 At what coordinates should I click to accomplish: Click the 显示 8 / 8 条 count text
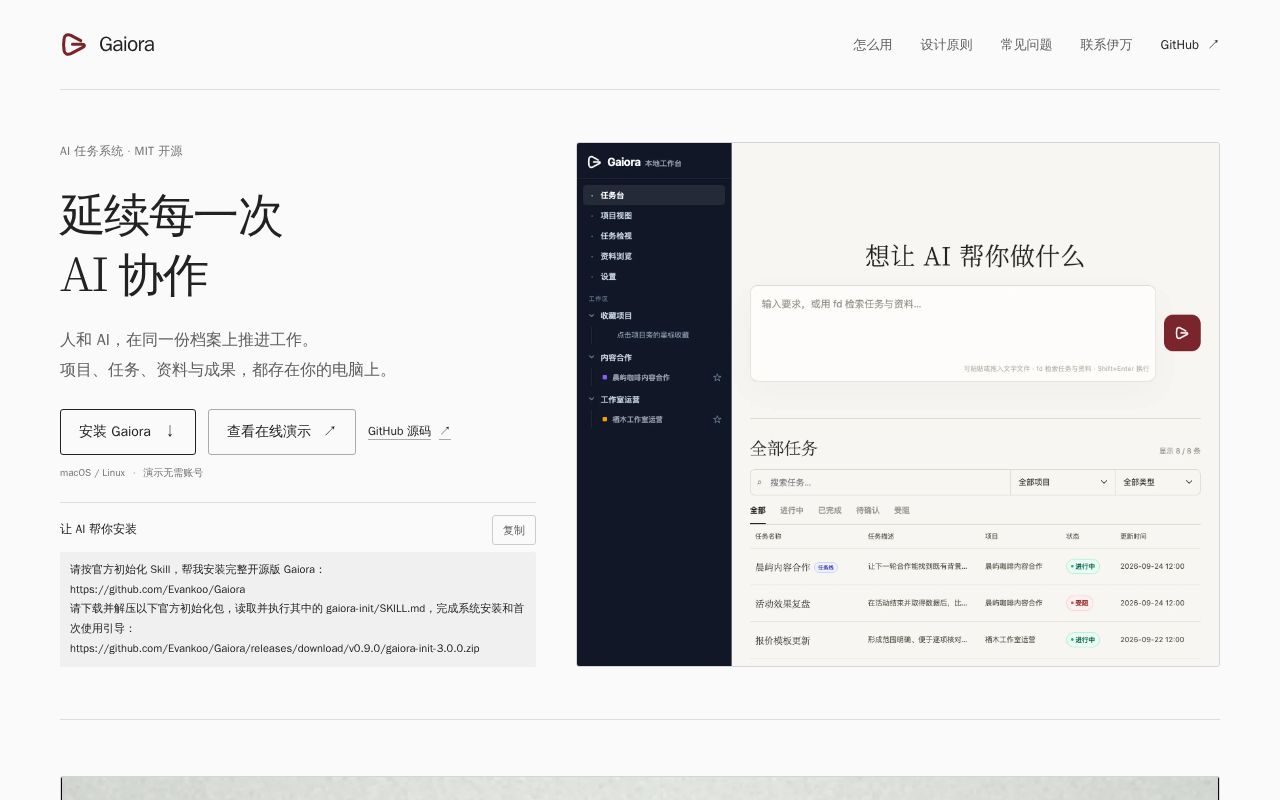click(x=1180, y=451)
